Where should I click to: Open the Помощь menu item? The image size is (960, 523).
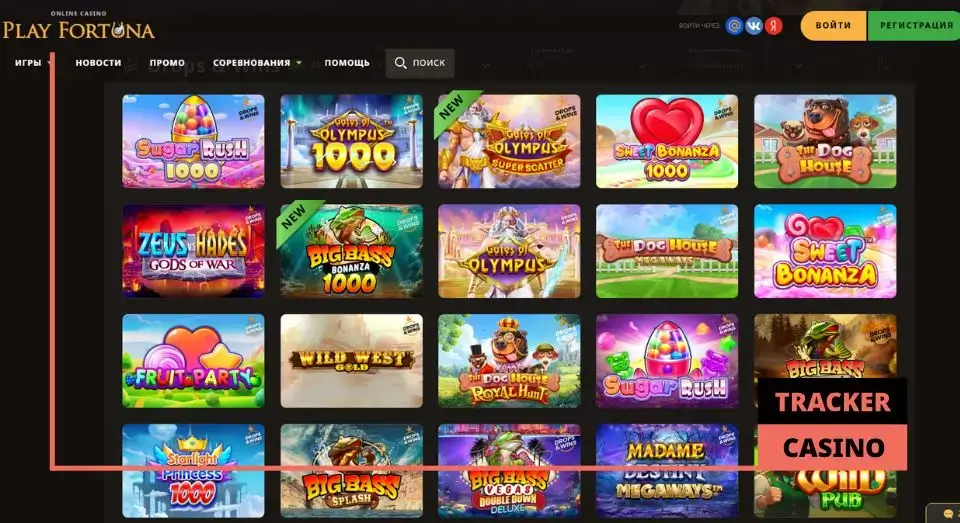pyautogui.click(x=347, y=62)
